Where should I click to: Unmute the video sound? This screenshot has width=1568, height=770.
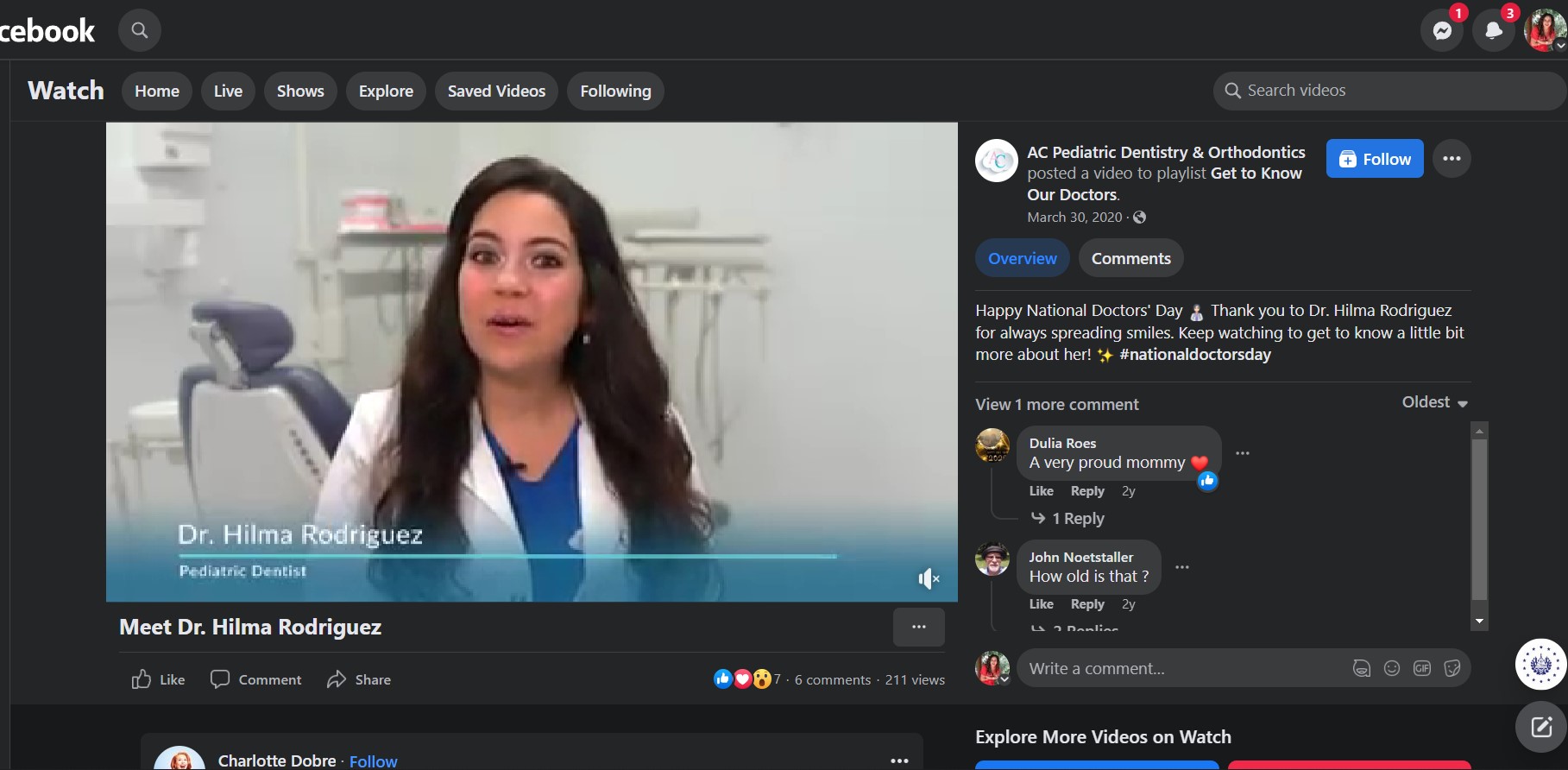[928, 578]
